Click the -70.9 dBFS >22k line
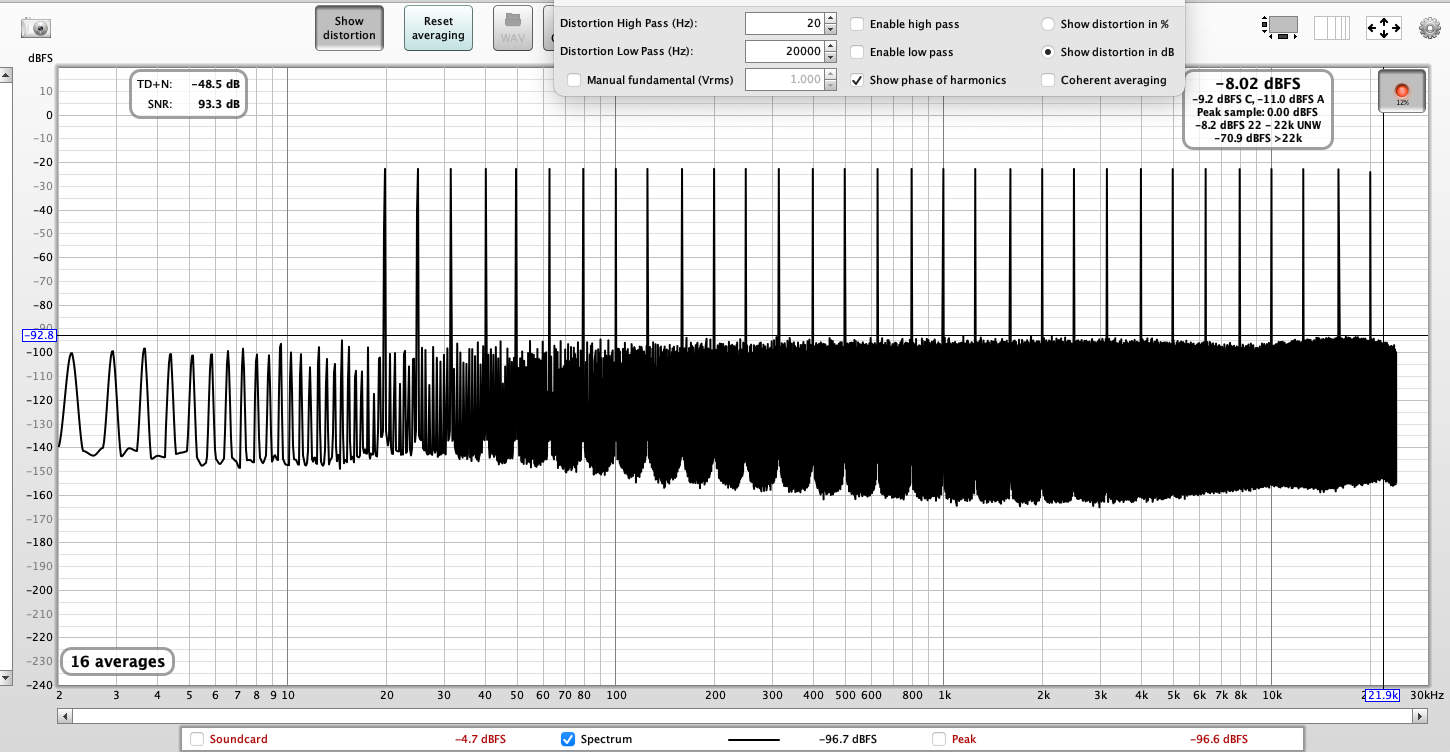The height and width of the screenshot is (752, 1450). click(1258, 138)
